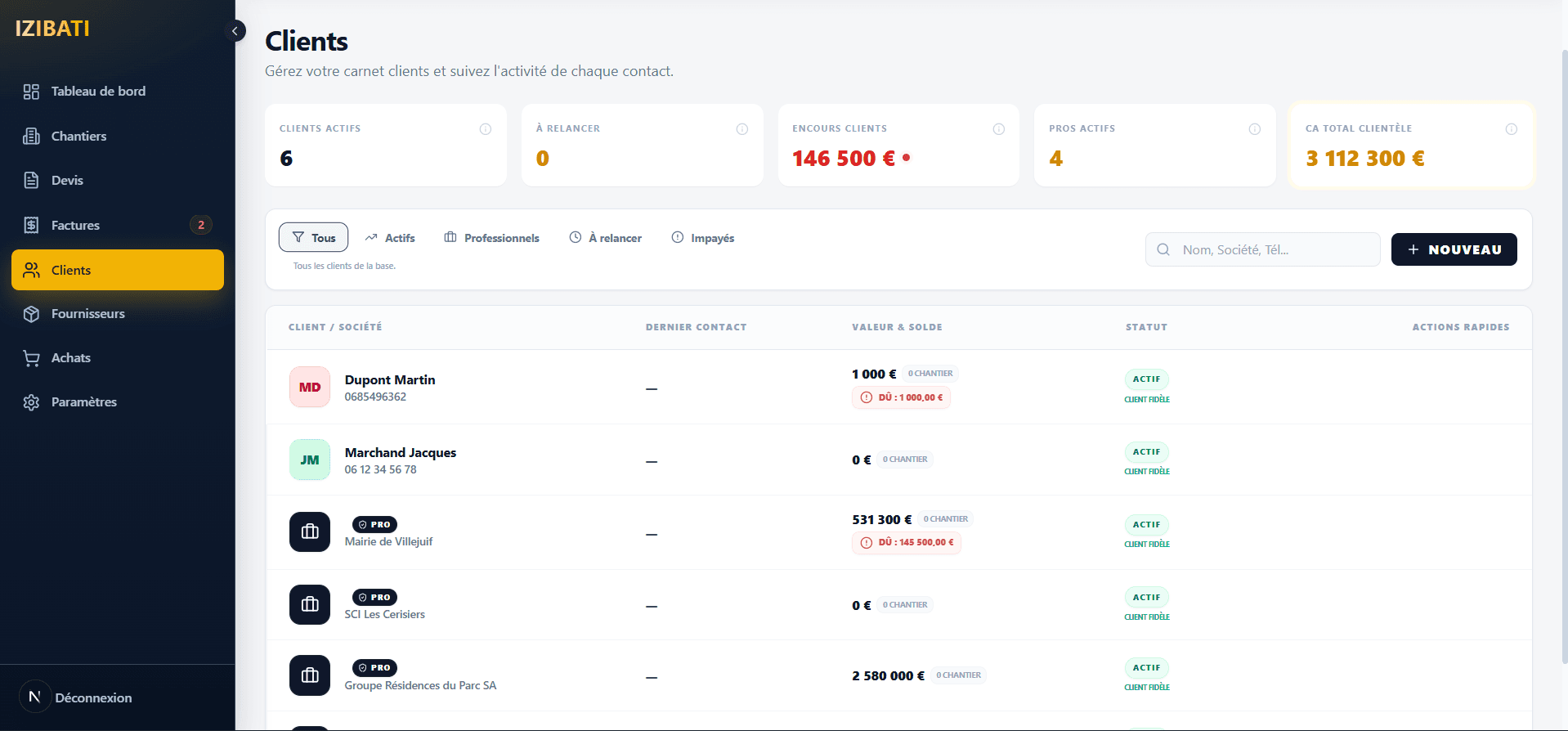Go to Chantiers in sidebar
This screenshot has height=731, width=1568.
(78, 137)
